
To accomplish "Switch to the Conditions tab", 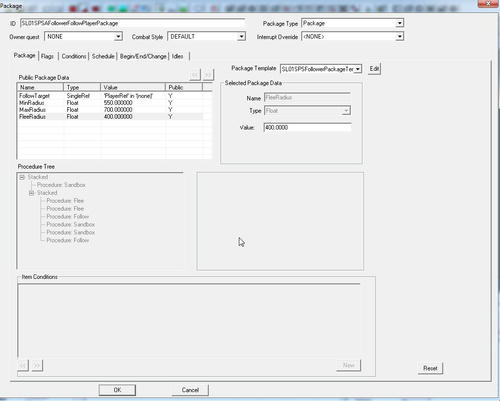I will coord(74,56).
